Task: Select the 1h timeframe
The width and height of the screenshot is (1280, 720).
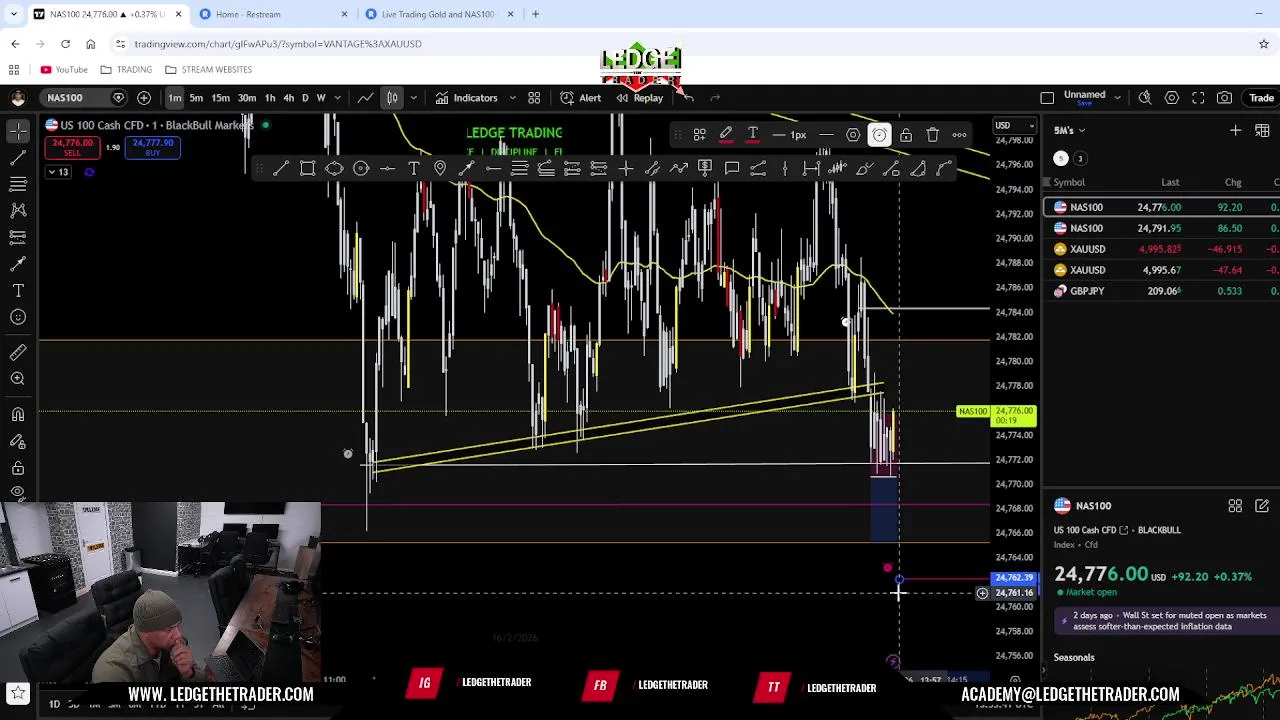Action: (x=270, y=98)
